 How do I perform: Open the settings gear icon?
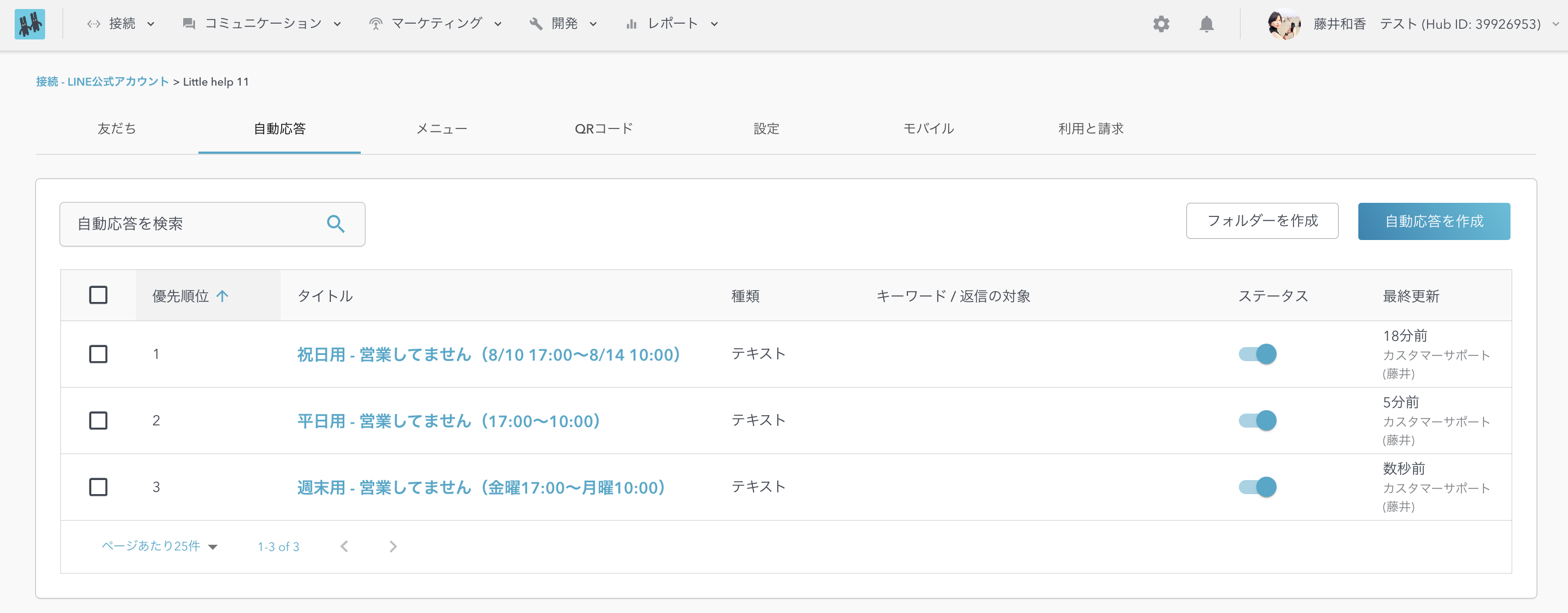coord(1161,24)
